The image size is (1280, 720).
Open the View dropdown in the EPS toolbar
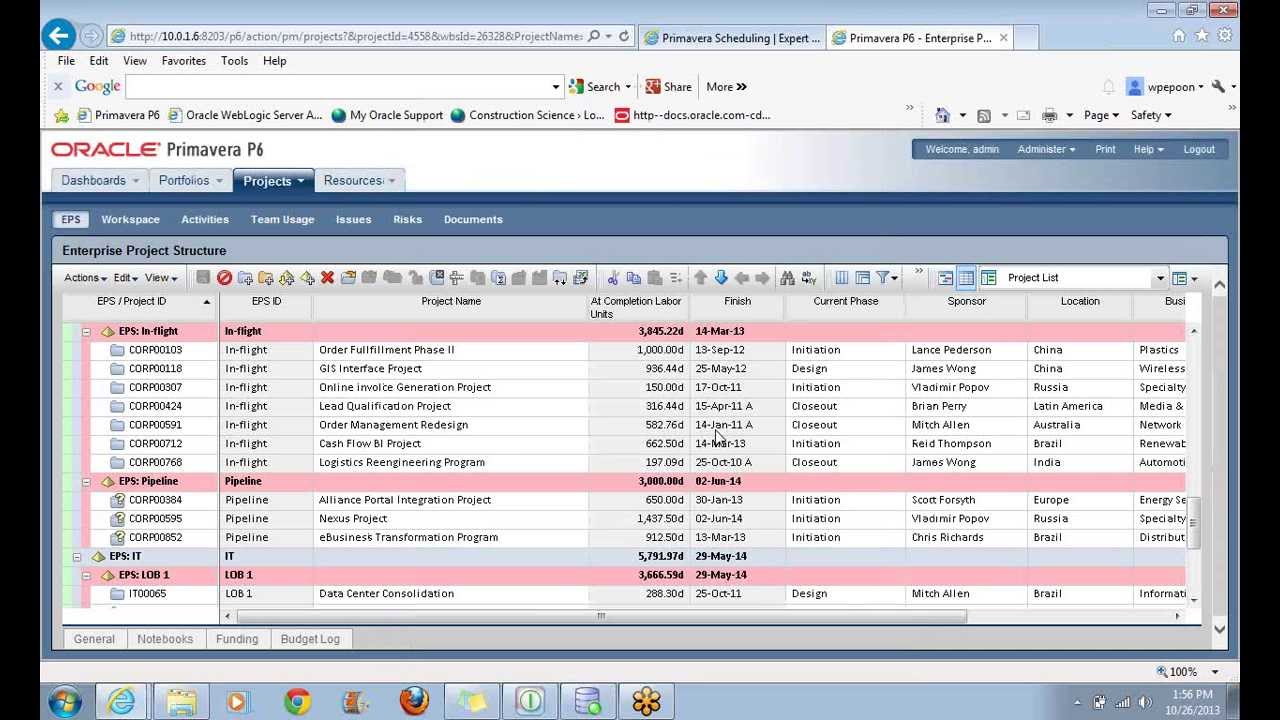tap(161, 278)
